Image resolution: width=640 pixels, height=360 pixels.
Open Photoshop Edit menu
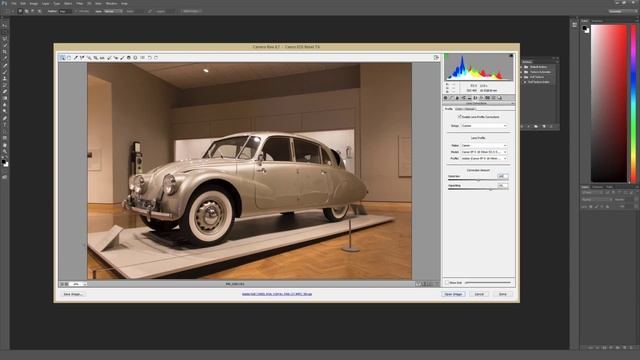[x=23, y=3]
